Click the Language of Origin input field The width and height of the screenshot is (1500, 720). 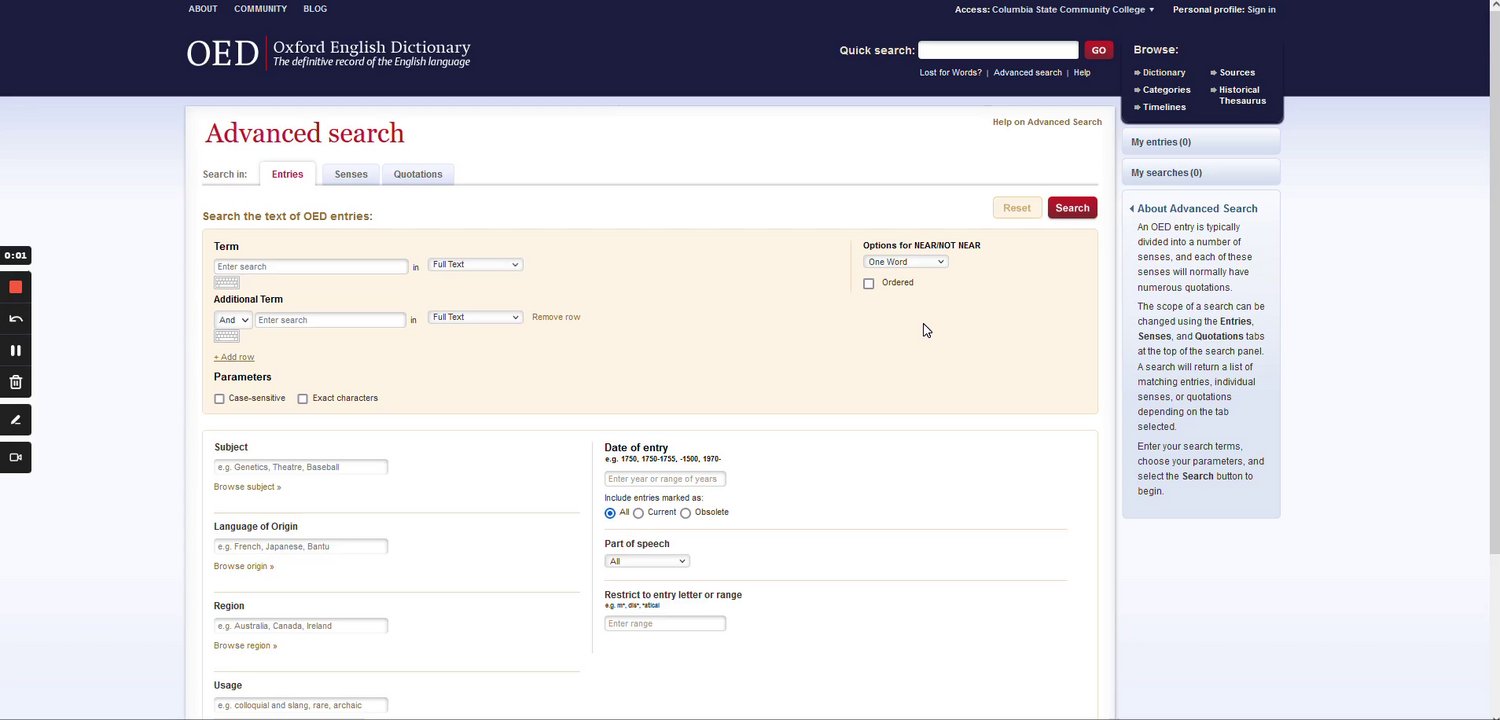[301, 546]
